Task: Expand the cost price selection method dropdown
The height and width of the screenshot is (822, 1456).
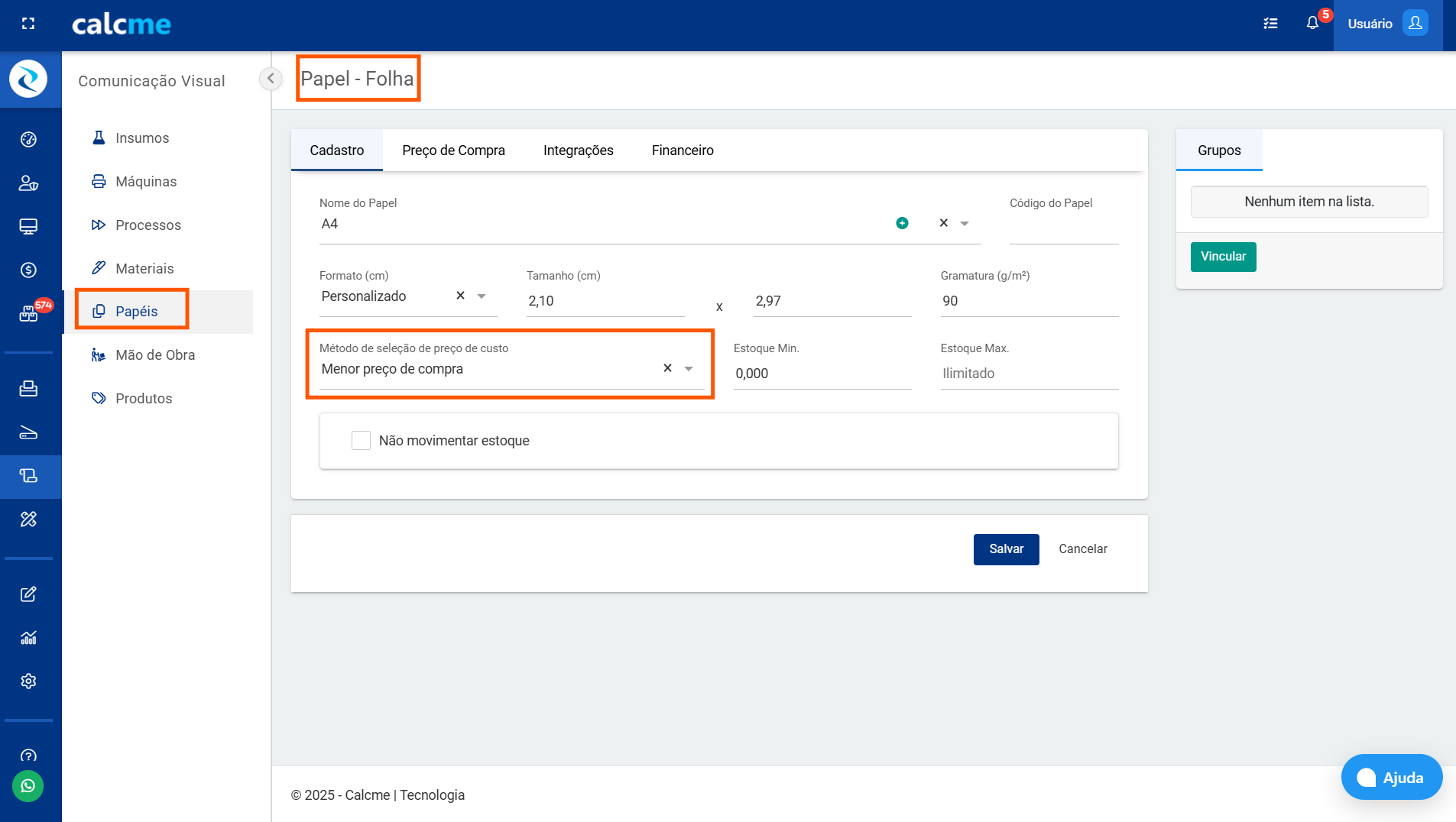Action: tap(689, 369)
